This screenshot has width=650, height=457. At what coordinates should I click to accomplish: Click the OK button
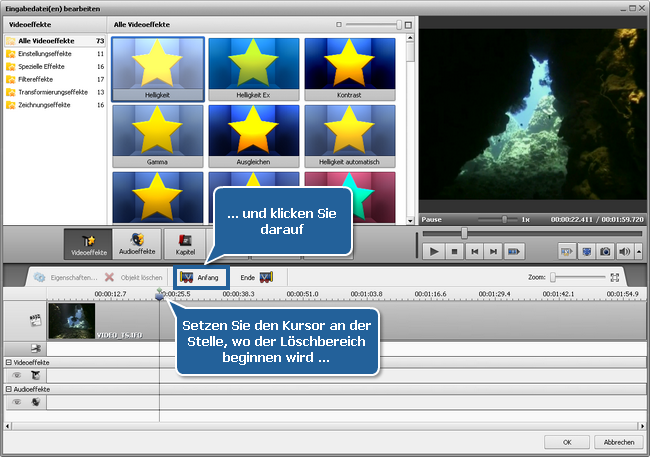click(x=566, y=442)
